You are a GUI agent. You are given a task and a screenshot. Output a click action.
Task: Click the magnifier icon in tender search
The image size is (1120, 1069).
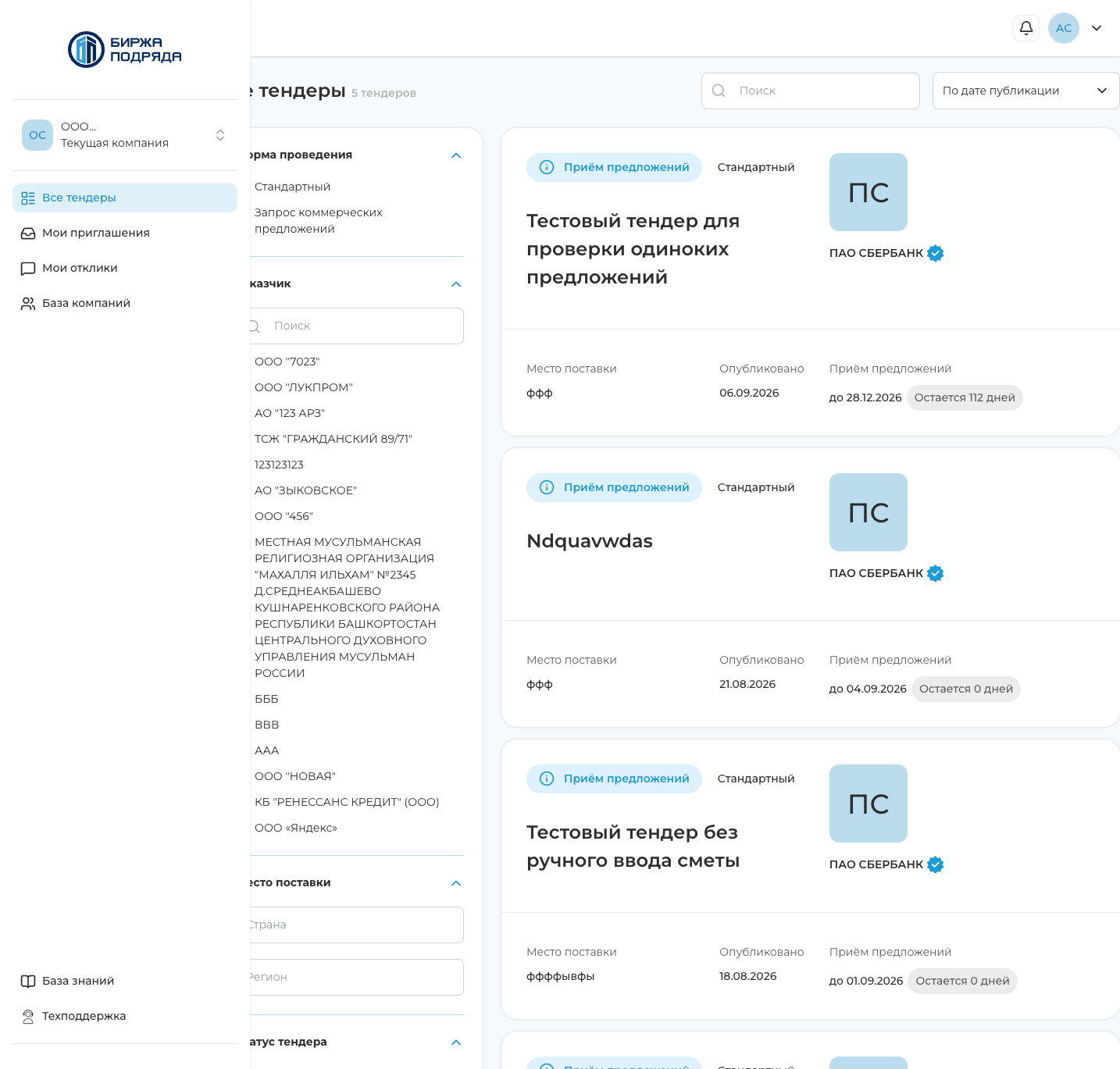pos(719,91)
